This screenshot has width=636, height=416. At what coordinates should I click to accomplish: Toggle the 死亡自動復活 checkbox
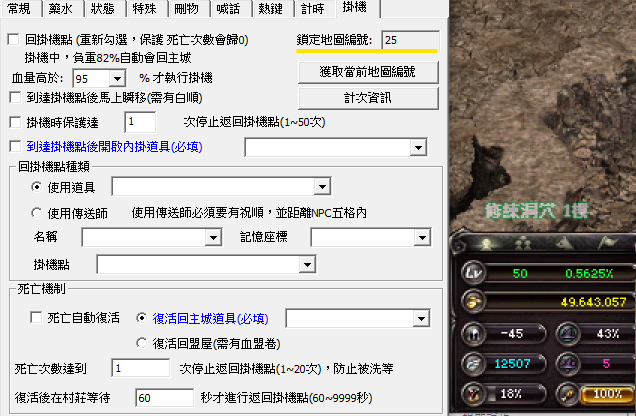[x=35, y=317]
